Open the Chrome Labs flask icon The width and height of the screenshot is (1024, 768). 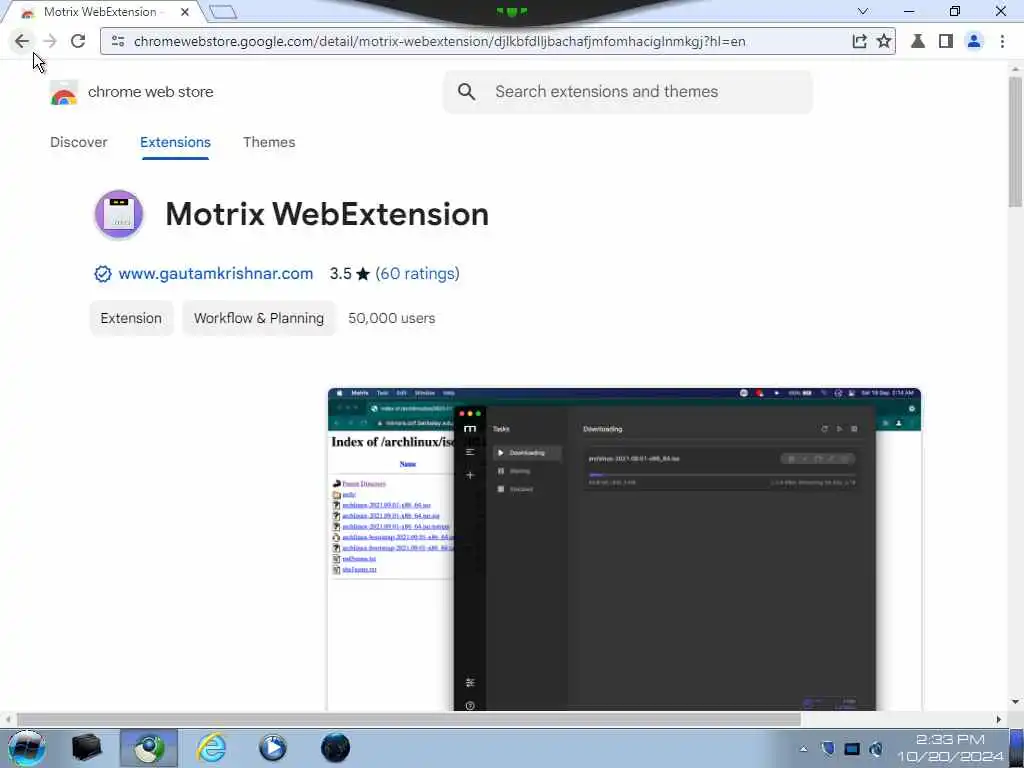coord(918,41)
